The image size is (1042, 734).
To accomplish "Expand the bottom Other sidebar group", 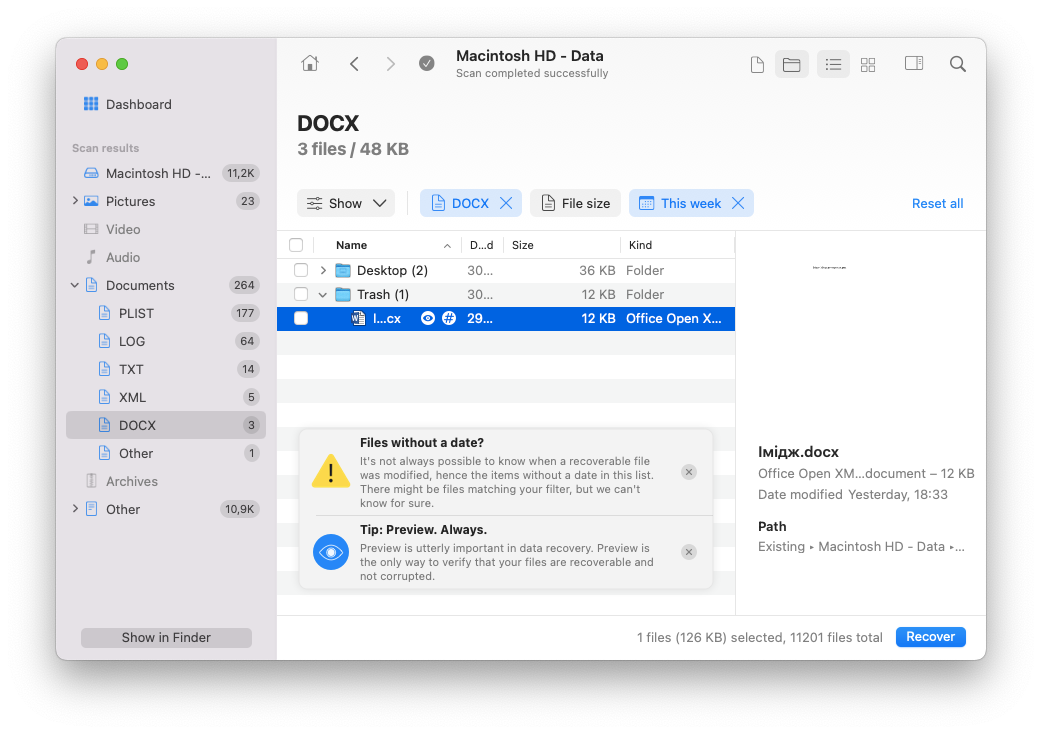I will point(75,509).
